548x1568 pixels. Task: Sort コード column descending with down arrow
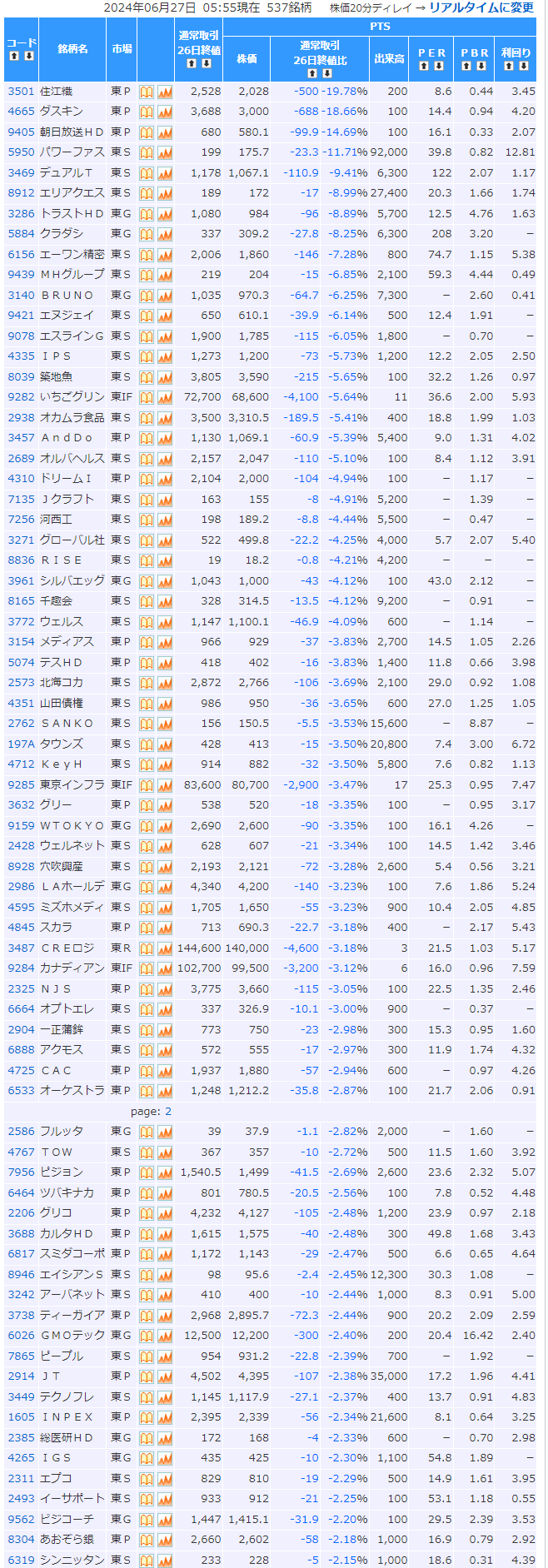click(29, 56)
